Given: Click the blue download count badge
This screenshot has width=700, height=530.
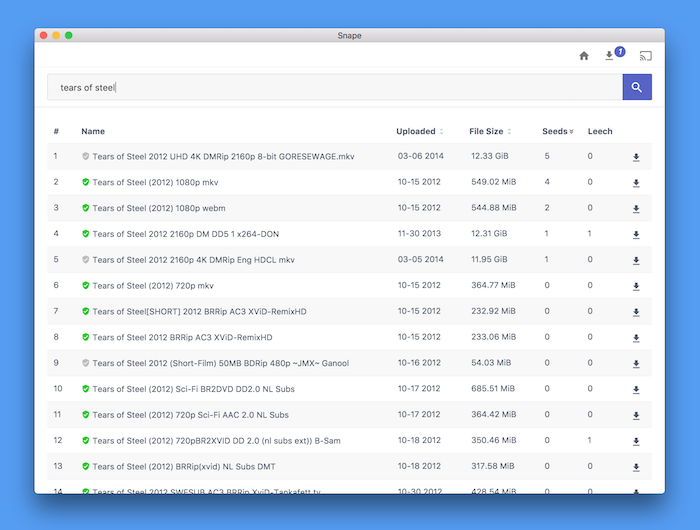Looking at the screenshot, I should click(x=620, y=52).
